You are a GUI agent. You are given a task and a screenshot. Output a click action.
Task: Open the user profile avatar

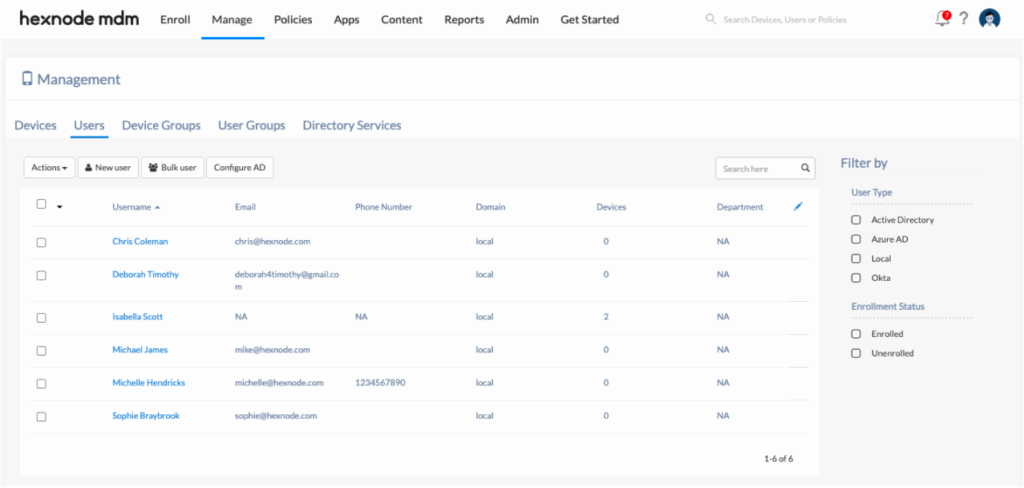pyautogui.click(x=989, y=19)
